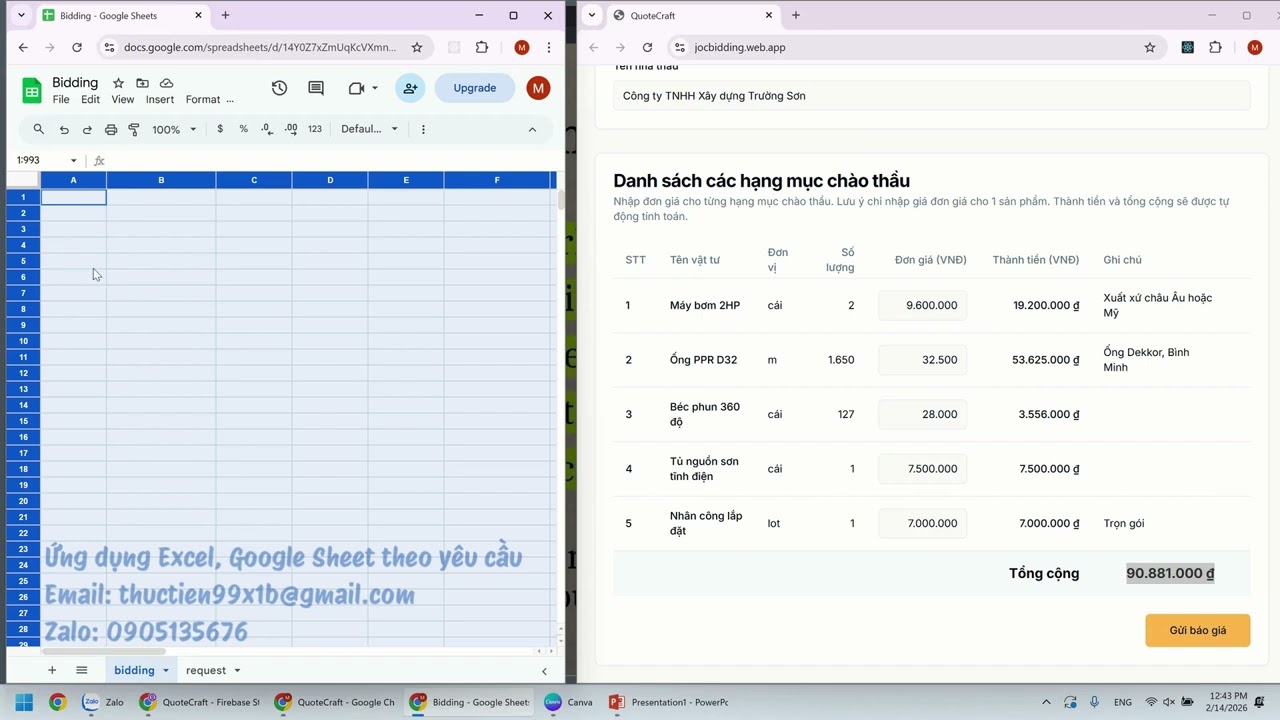Click the Undo arrow in Sheets toolbar
The height and width of the screenshot is (720, 1280).
click(x=64, y=129)
